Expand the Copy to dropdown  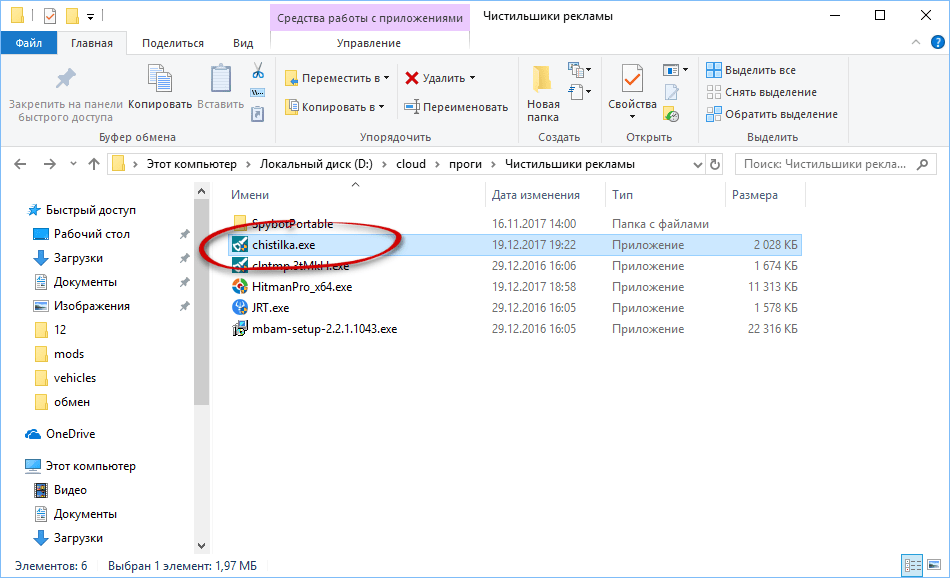point(382,107)
